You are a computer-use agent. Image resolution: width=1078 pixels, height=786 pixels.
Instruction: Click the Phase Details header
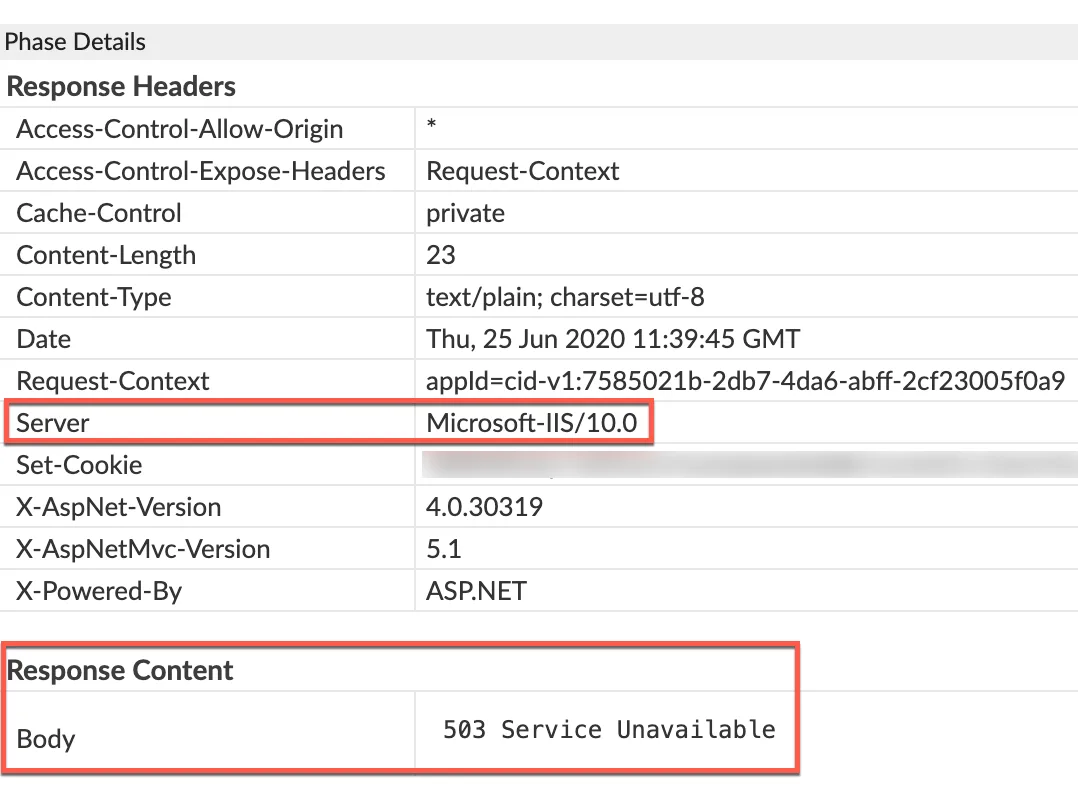(x=75, y=42)
